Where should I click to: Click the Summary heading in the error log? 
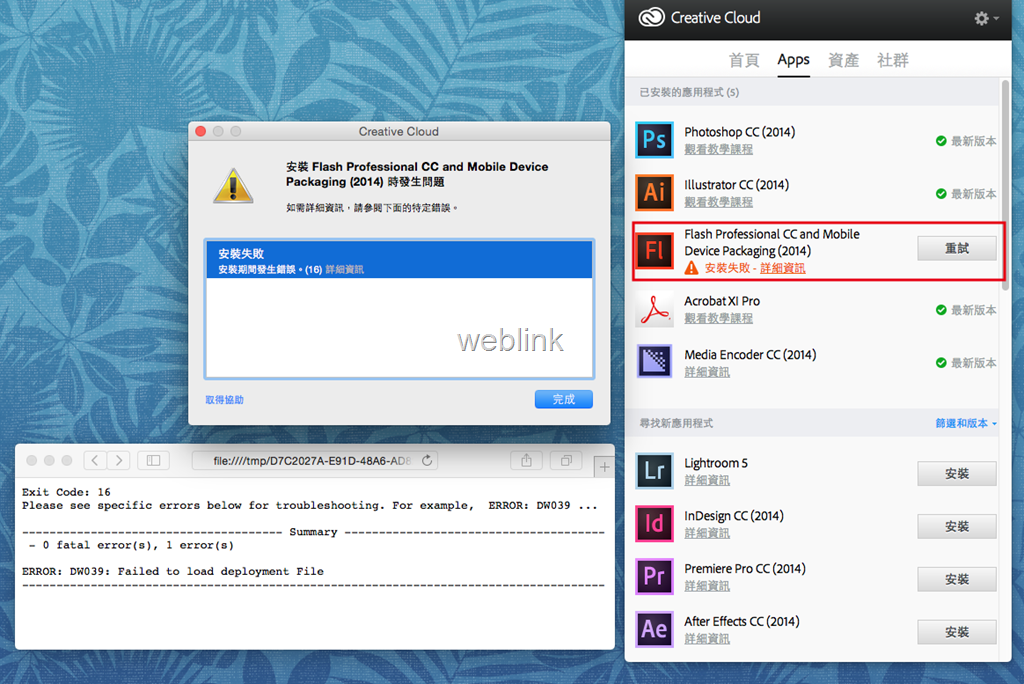point(313,532)
